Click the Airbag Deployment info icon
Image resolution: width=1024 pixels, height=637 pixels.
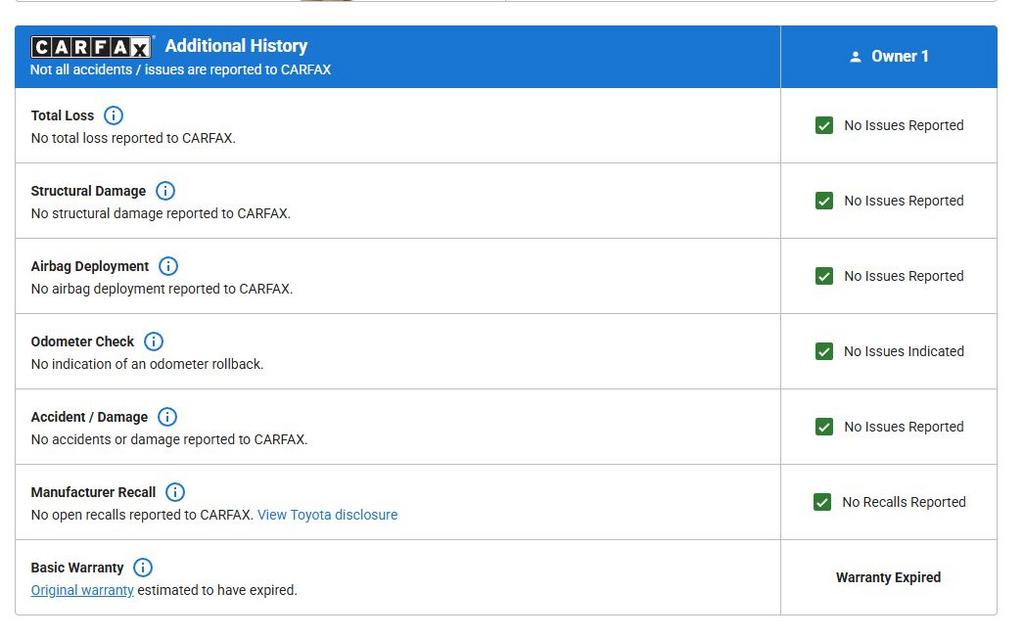pos(169,266)
